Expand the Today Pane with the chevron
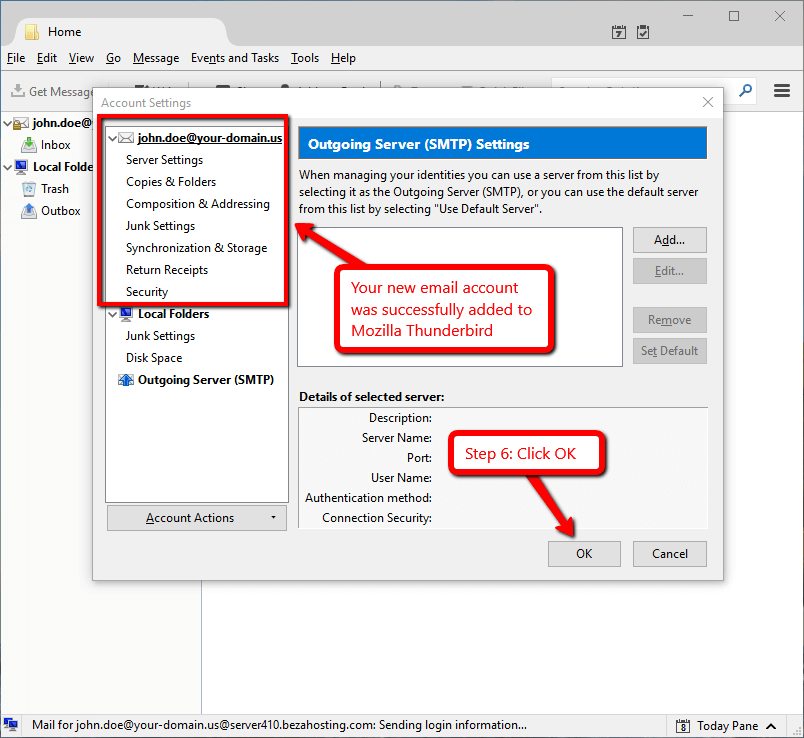This screenshot has height=738, width=804. 771,726
